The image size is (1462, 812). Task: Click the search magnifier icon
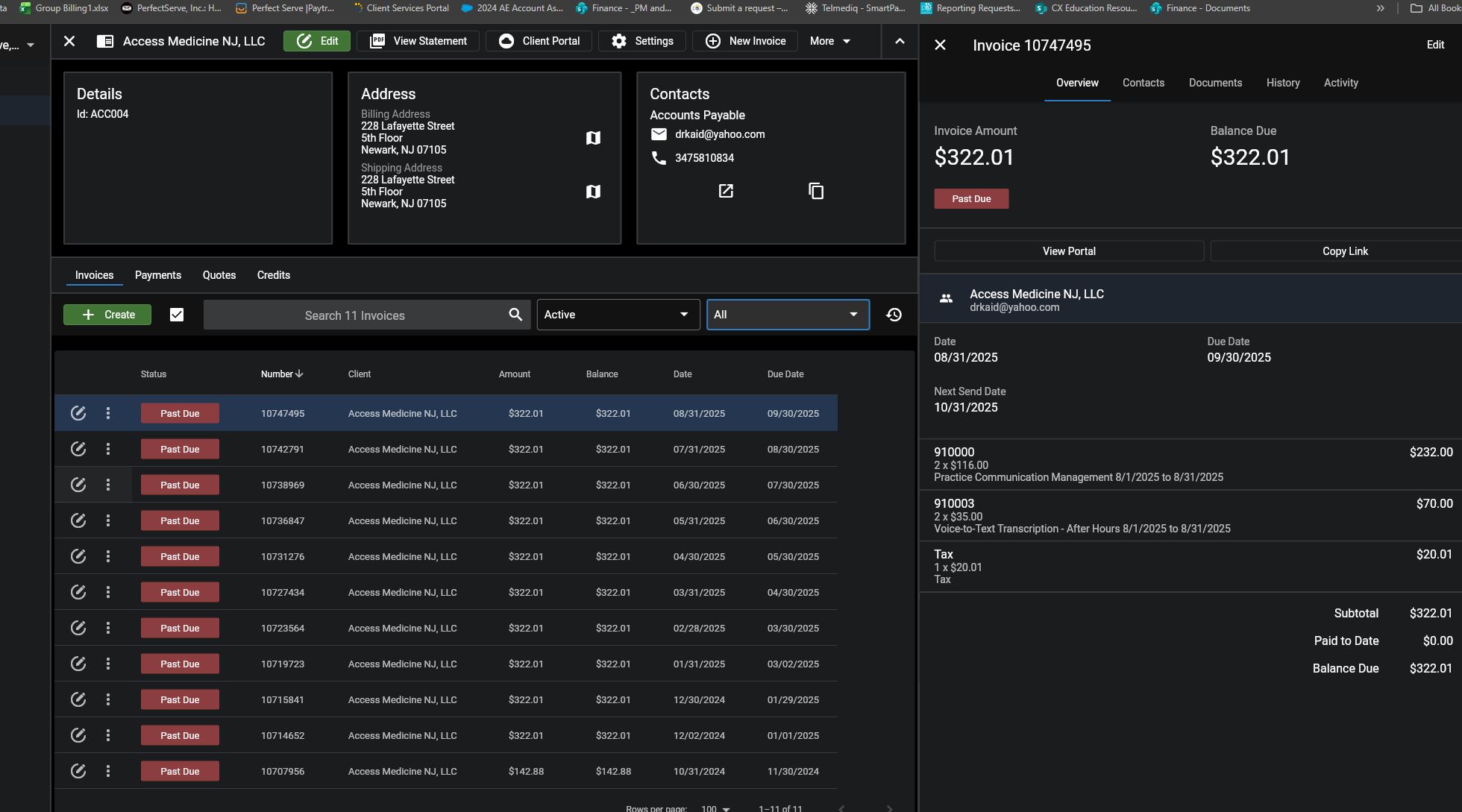point(515,315)
